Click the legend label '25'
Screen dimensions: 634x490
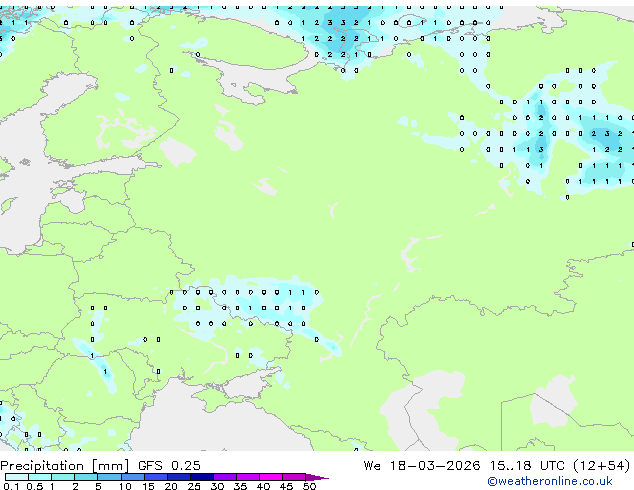point(194,486)
